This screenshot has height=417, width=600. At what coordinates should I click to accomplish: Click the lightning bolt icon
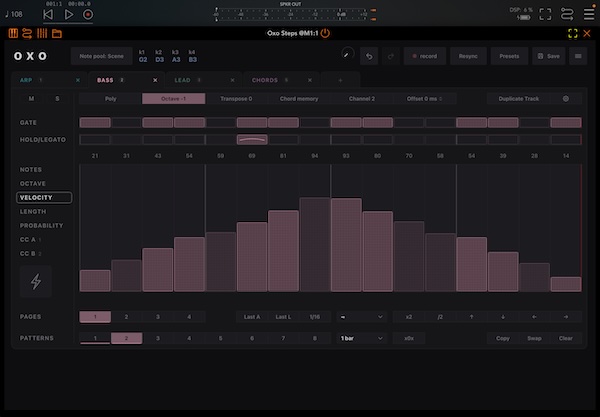click(36, 282)
